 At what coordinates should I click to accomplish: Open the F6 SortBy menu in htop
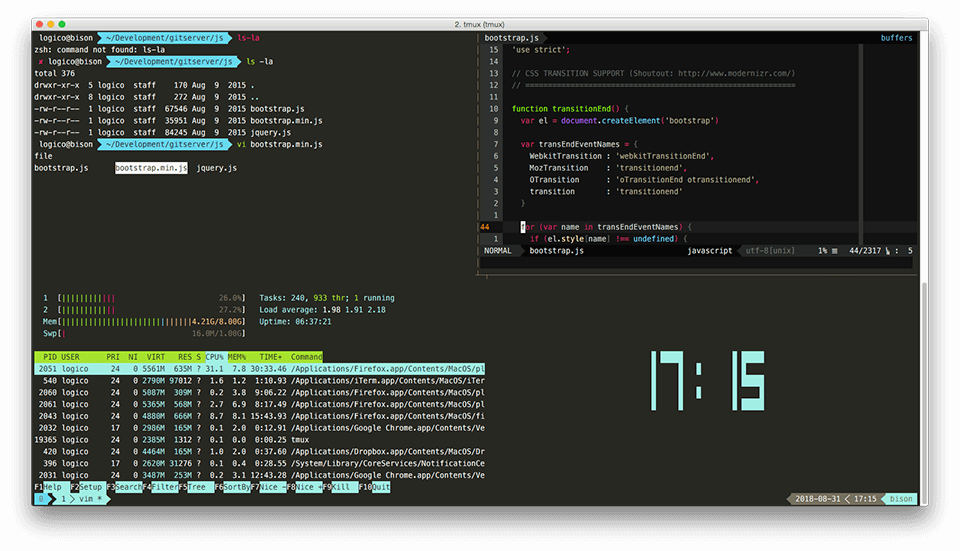tap(234, 487)
